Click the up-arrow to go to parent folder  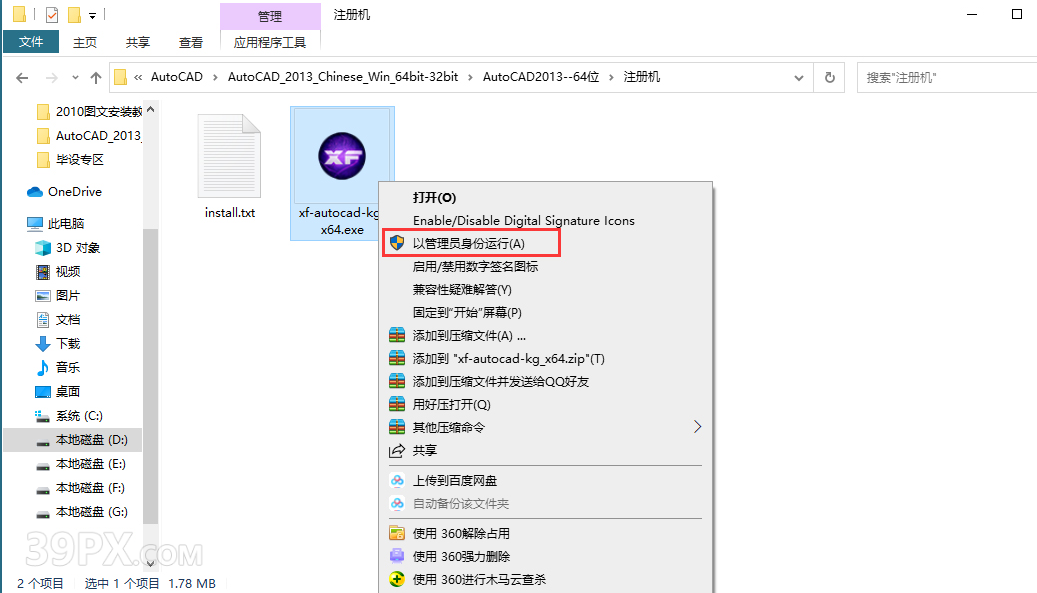95,76
